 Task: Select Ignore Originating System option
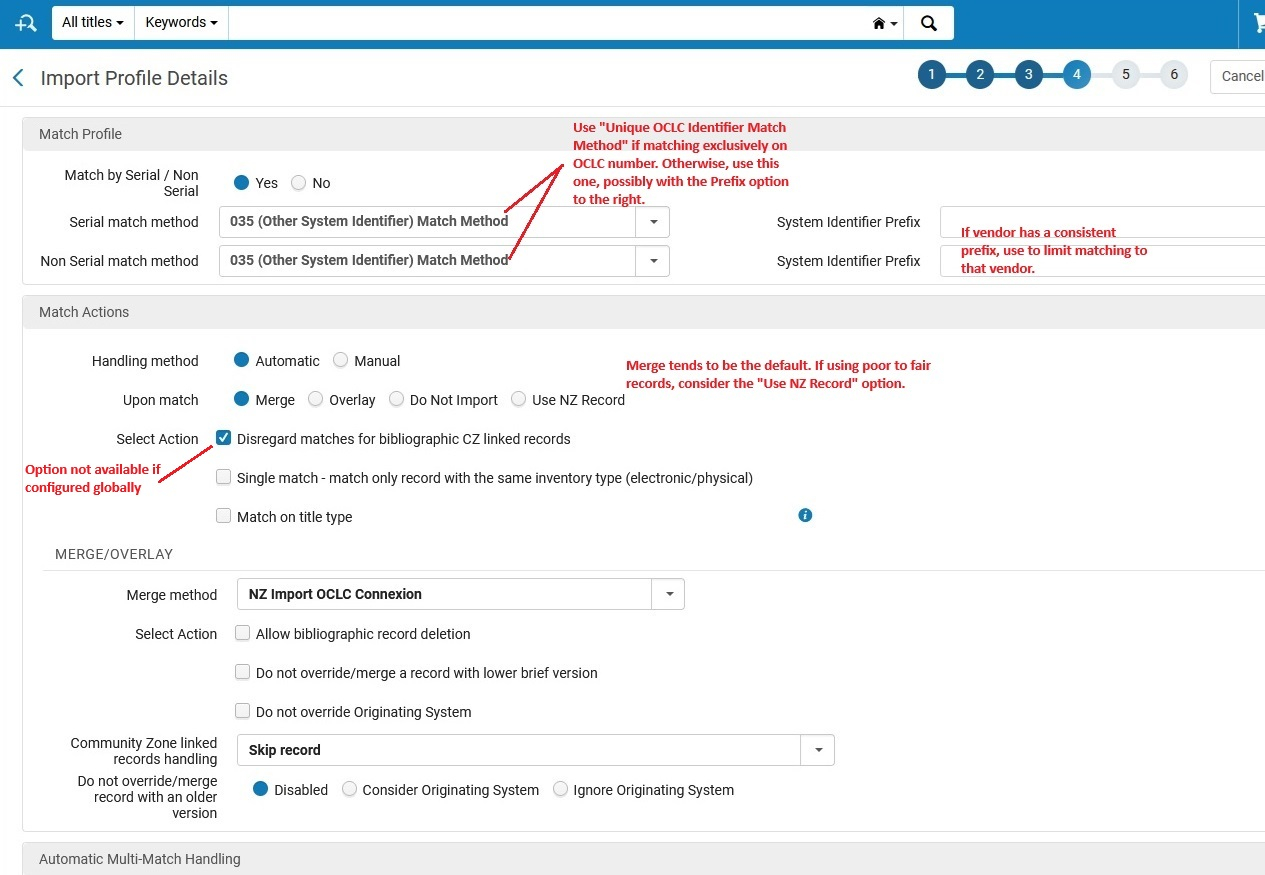click(561, 789)
